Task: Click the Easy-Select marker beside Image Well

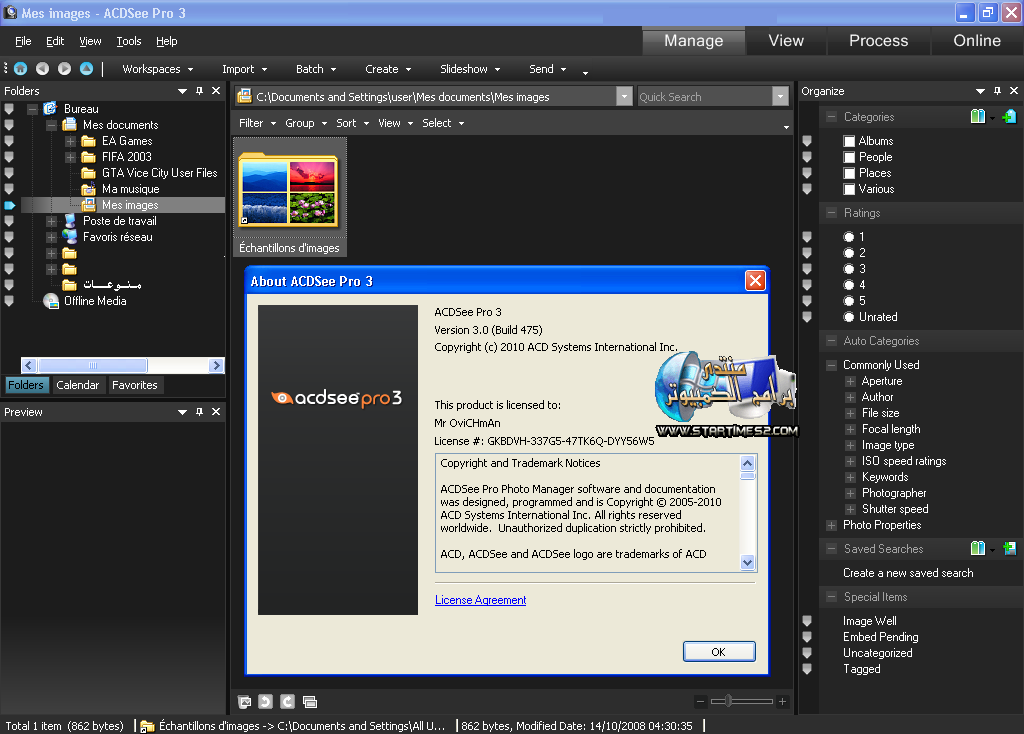Action: [x=807, y=621]
